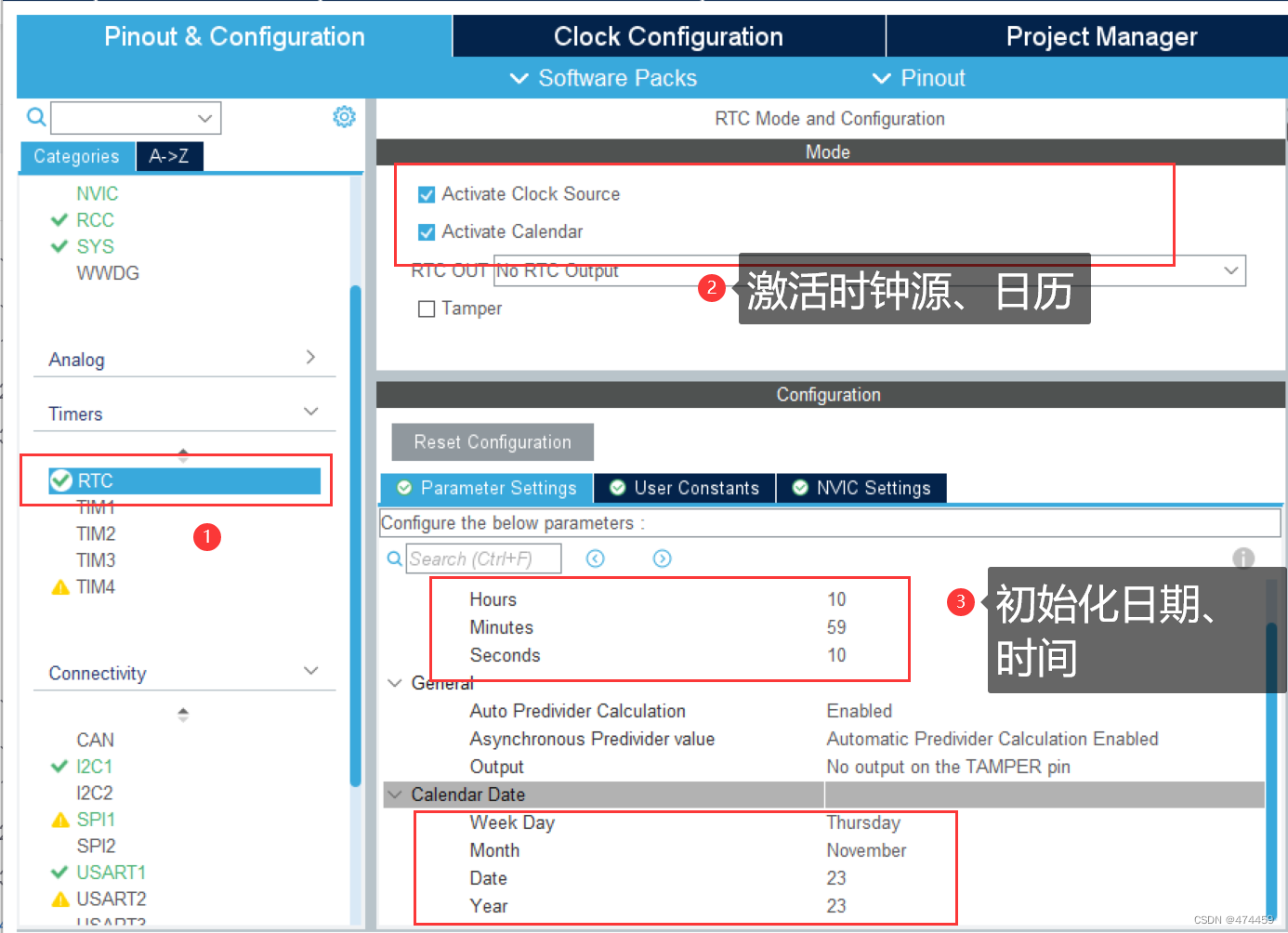The height and width of the screenshot is (933, 1288).
Task: Click the green check icon beside SYS
Action: tap(59, 246)
